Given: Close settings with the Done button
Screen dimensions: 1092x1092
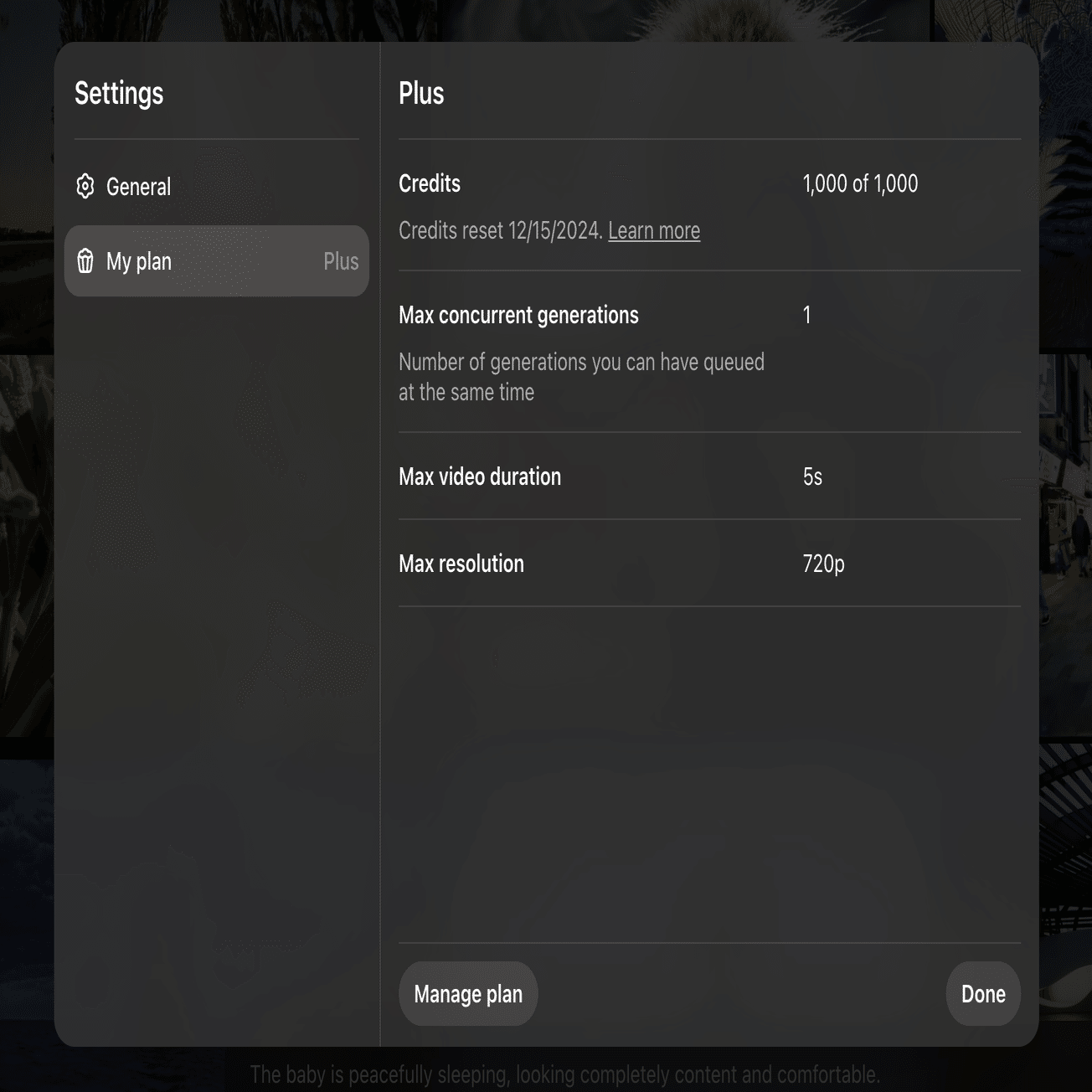Looking at the screenshot, I should 983,994.
